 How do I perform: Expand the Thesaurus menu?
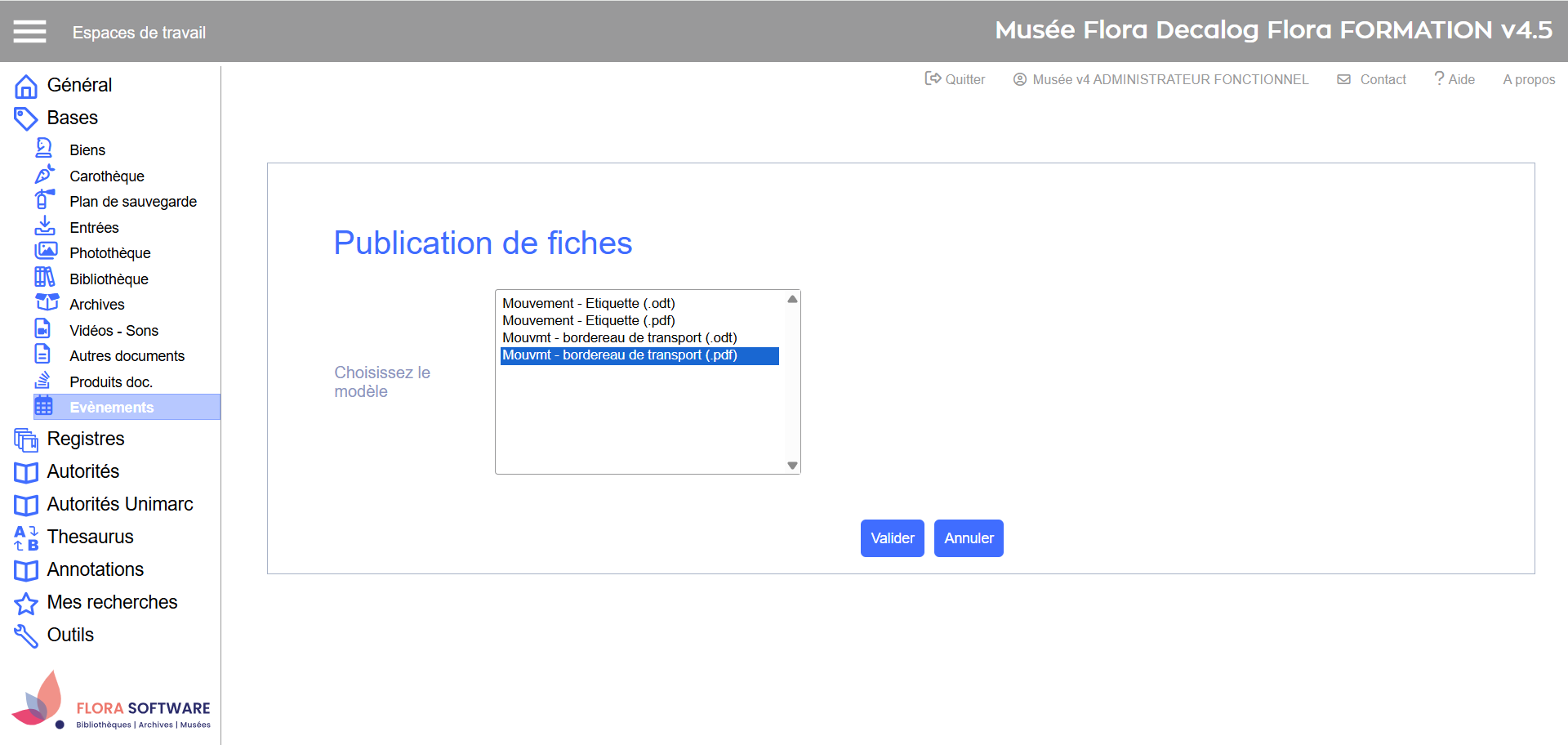click(90, 537)
